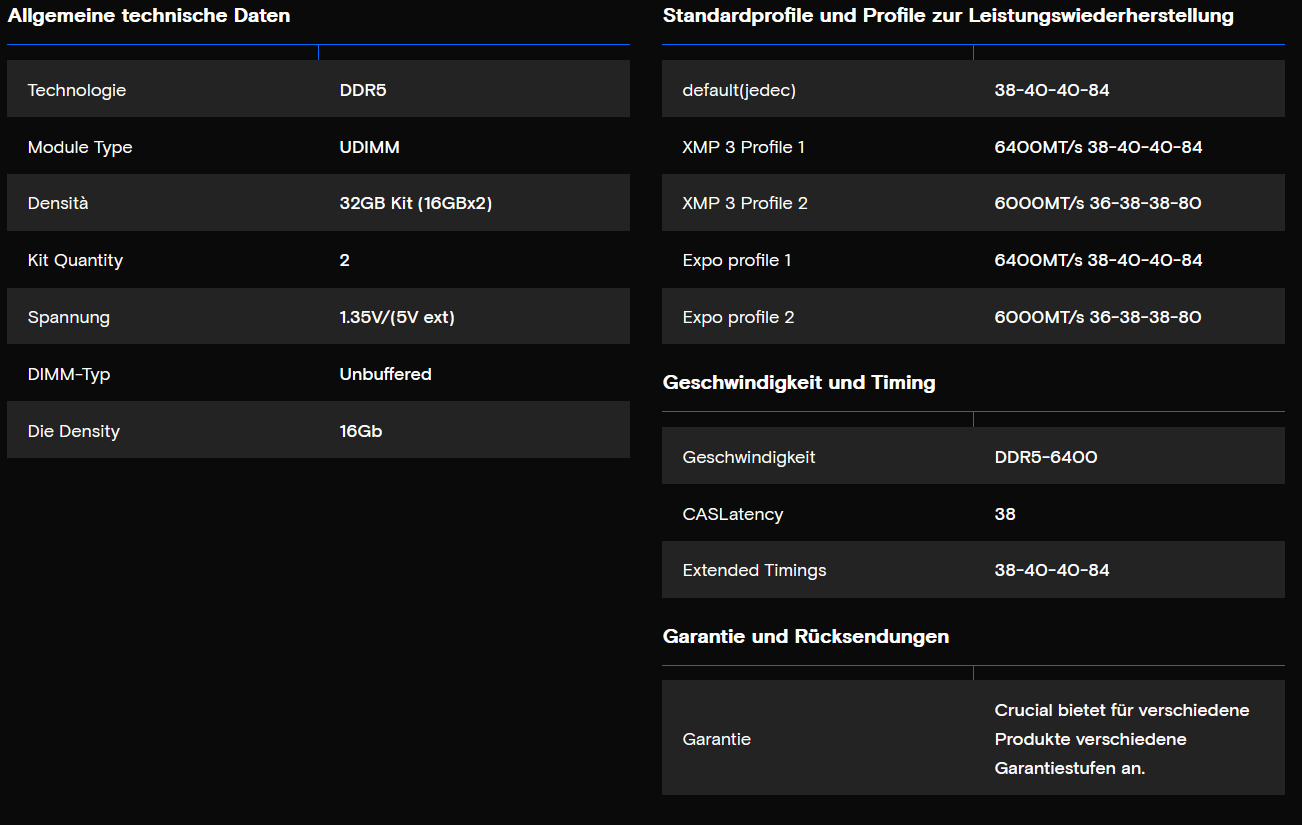Click the 'Allgemeine technische Daten' heading

click(x=149, y=16)
